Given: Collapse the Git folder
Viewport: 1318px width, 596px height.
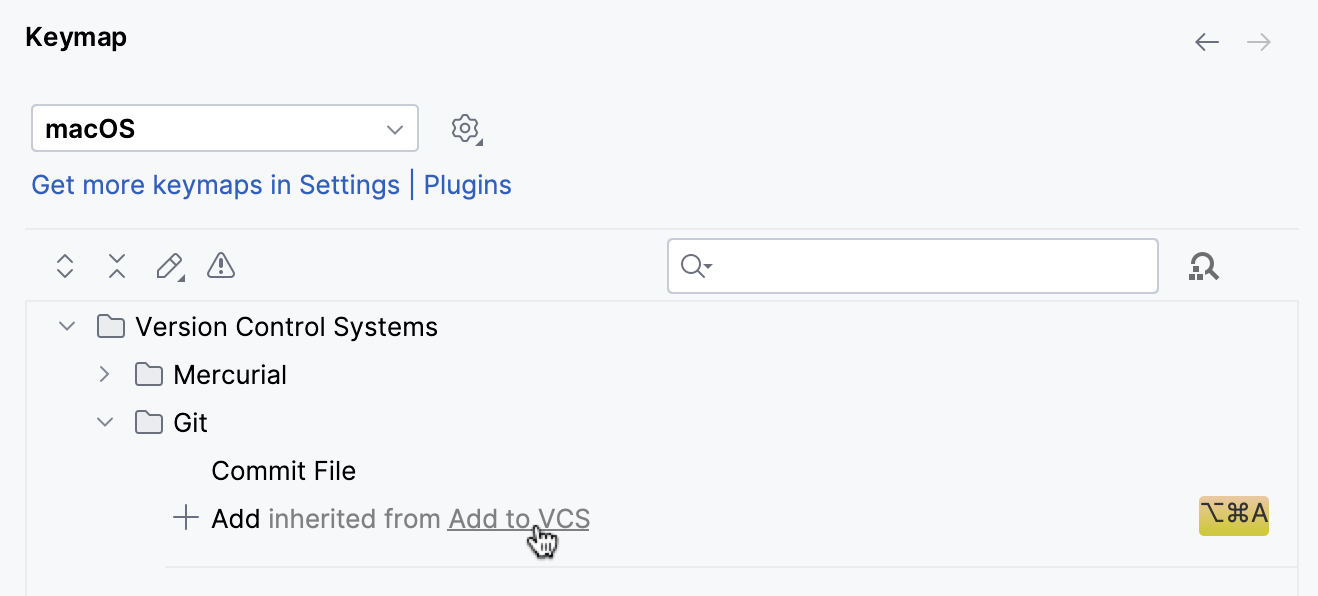Looking at the screenshot, I should pyautogui.click(x=105, y=422).
